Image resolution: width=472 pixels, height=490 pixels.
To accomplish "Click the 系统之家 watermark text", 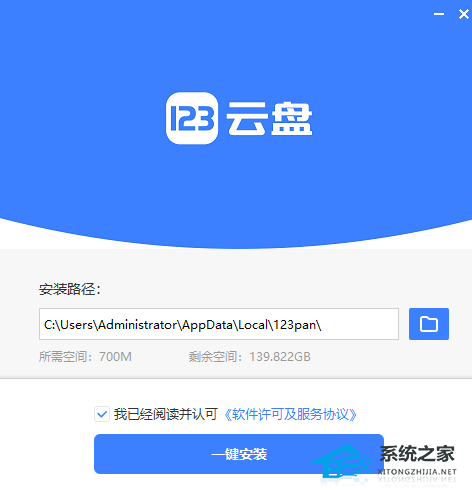I will [417, 454].
